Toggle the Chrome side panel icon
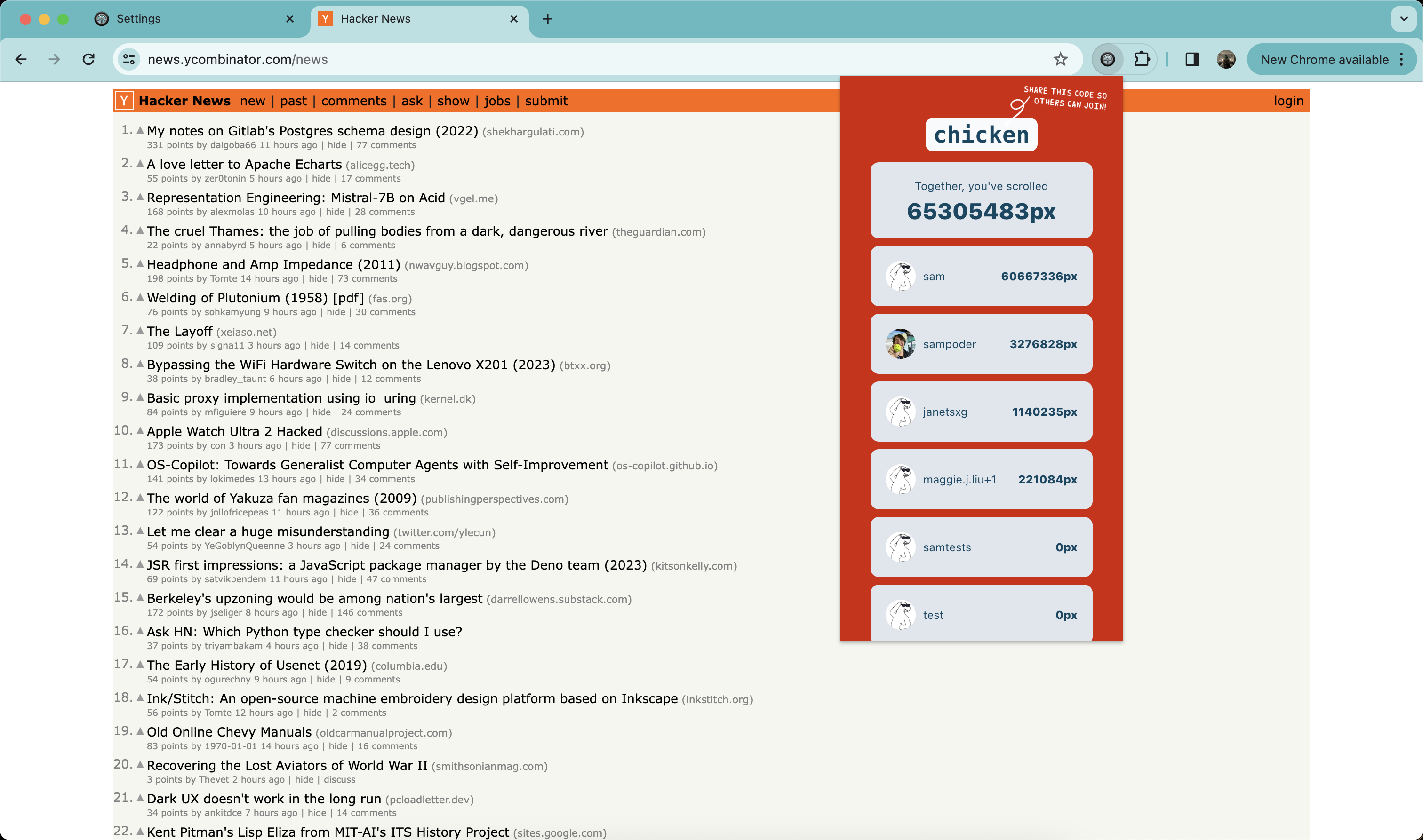This screenshot has height=840, width=1423. 1192,59
